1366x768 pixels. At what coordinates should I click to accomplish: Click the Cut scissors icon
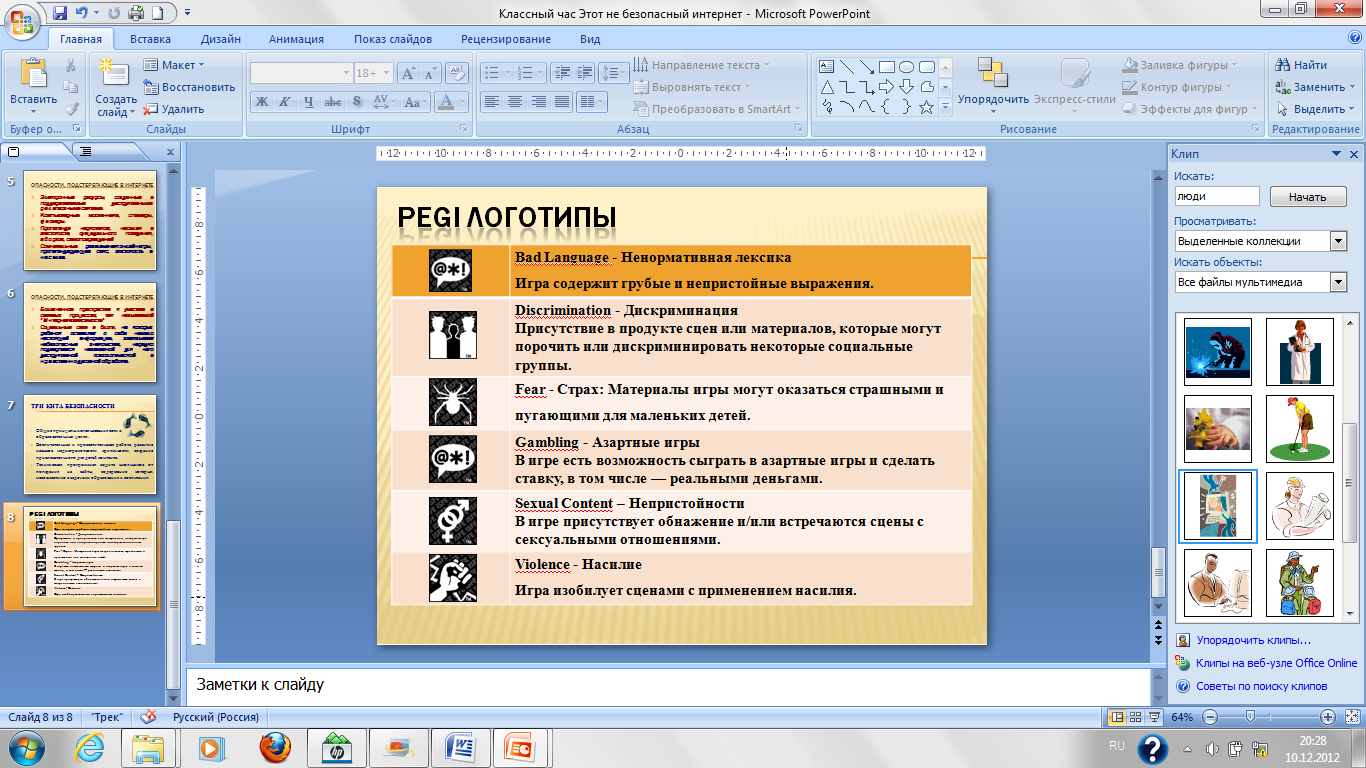tap(71, 66)
